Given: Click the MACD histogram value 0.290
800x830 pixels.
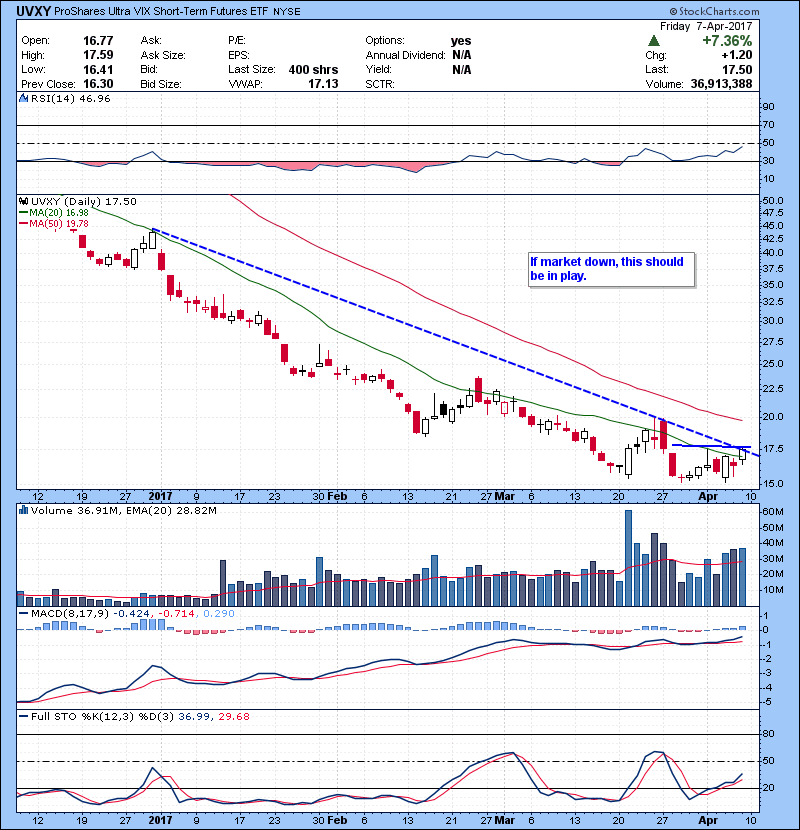Looking at the screenshot, I should point(219,613).
